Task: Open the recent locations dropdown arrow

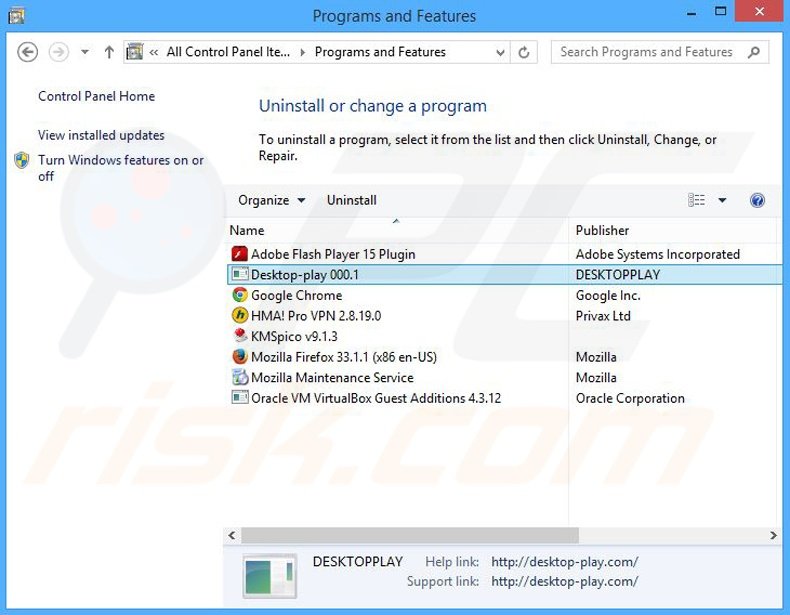Action: tap(85, 52)
